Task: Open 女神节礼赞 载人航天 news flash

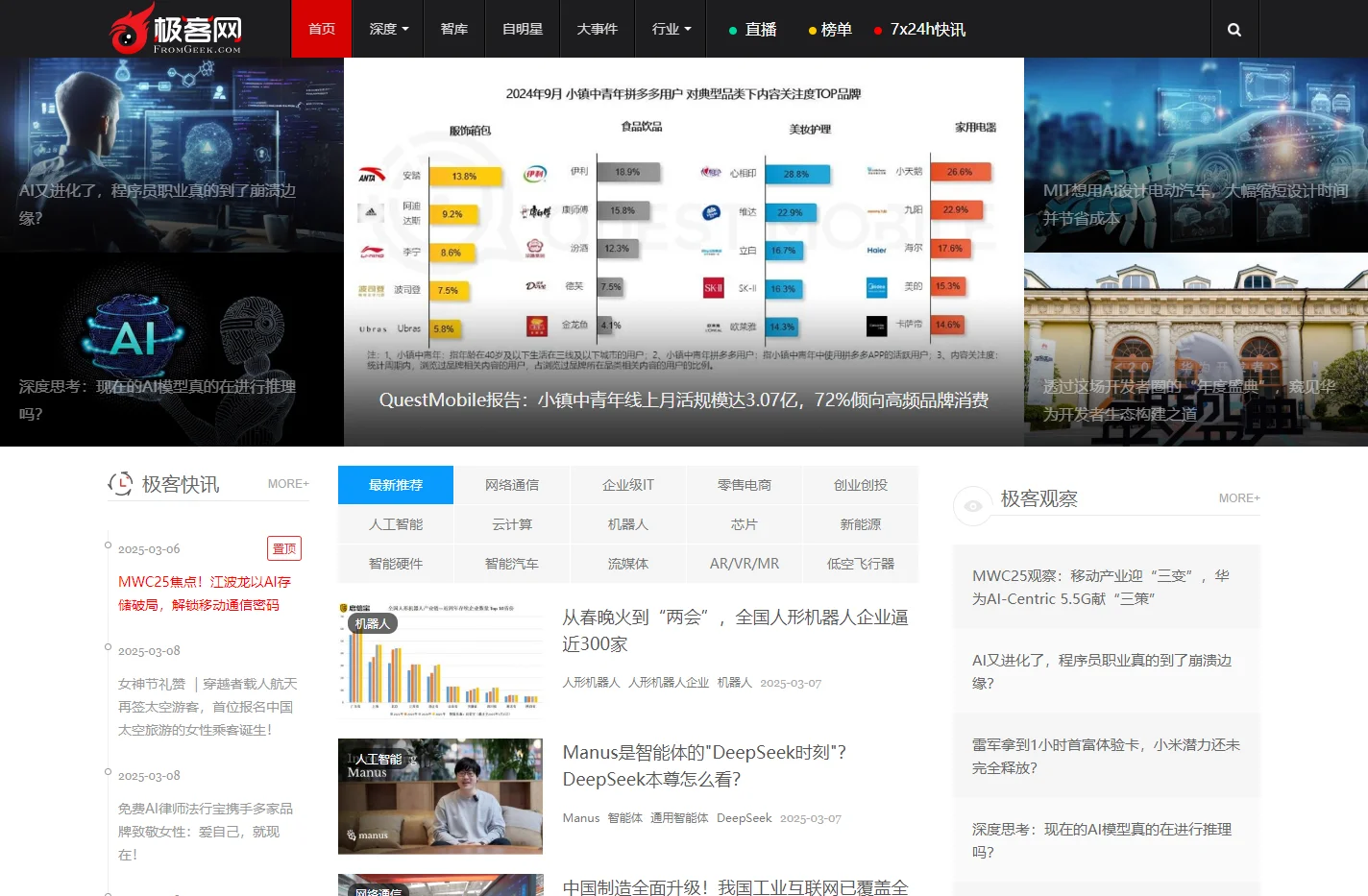Action: [x=208, y=707]
